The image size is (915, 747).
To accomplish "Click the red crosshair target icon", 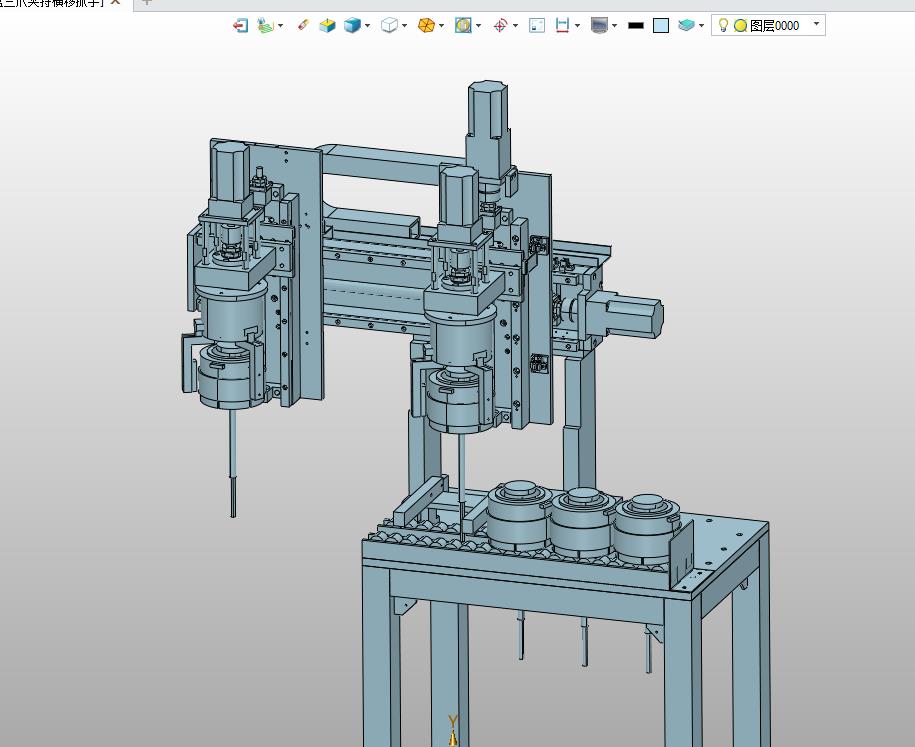I will [x=500, y=25].
